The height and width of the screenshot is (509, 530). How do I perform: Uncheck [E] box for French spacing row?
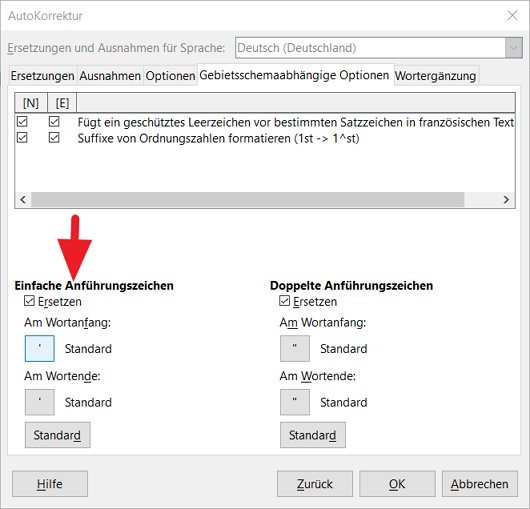click(54, 122)
